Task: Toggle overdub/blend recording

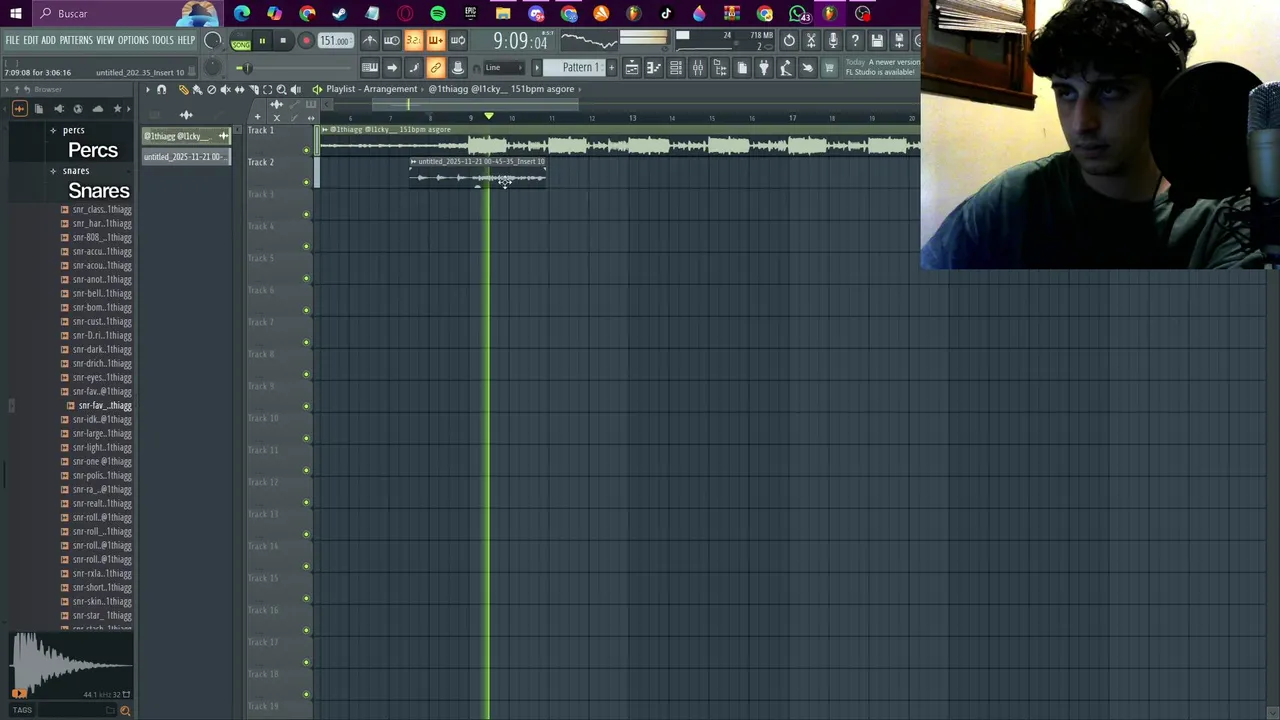Action: click(x=435, y=40)
